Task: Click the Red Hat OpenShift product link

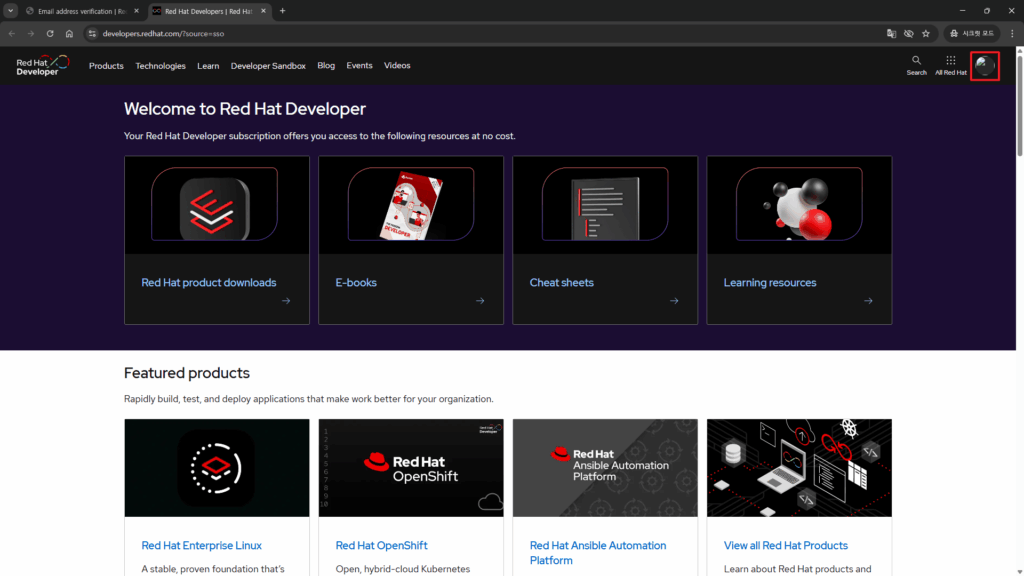Action: tap(381, 546)
